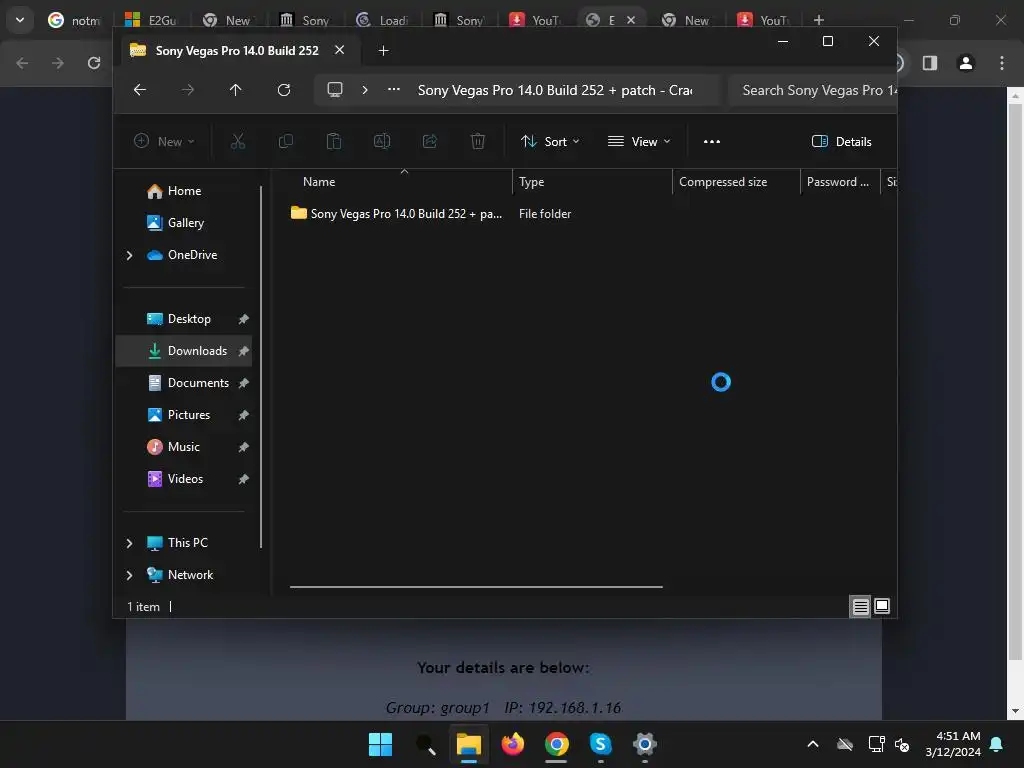Show hidden path segments ellipsis
1024x768 pixels.
[394, 90]
